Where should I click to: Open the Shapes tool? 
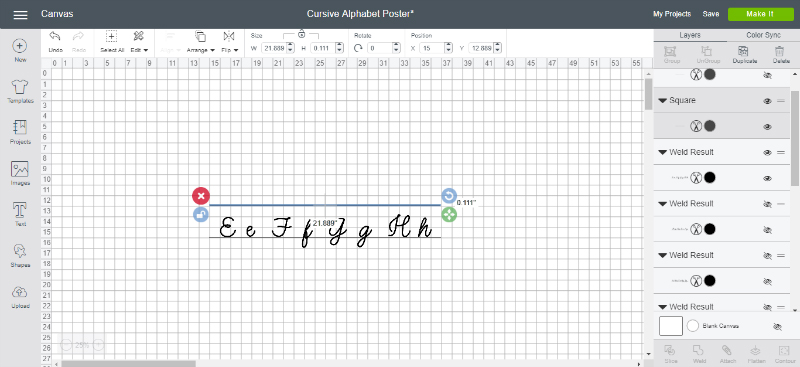(x=20, y=251)
